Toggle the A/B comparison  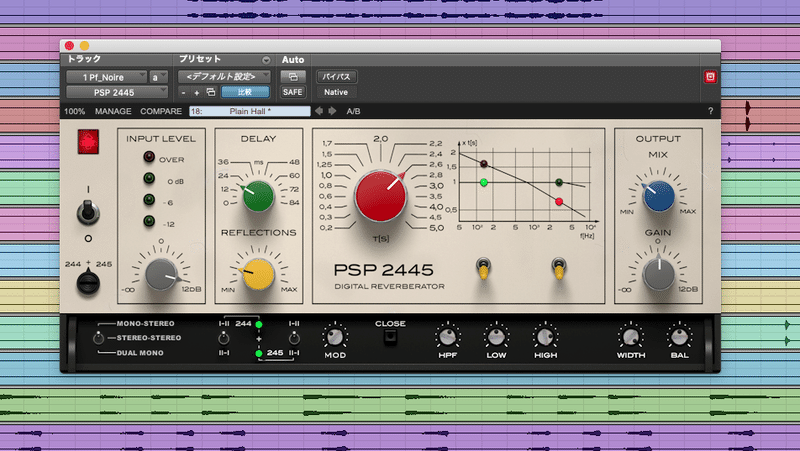[353, 111]
